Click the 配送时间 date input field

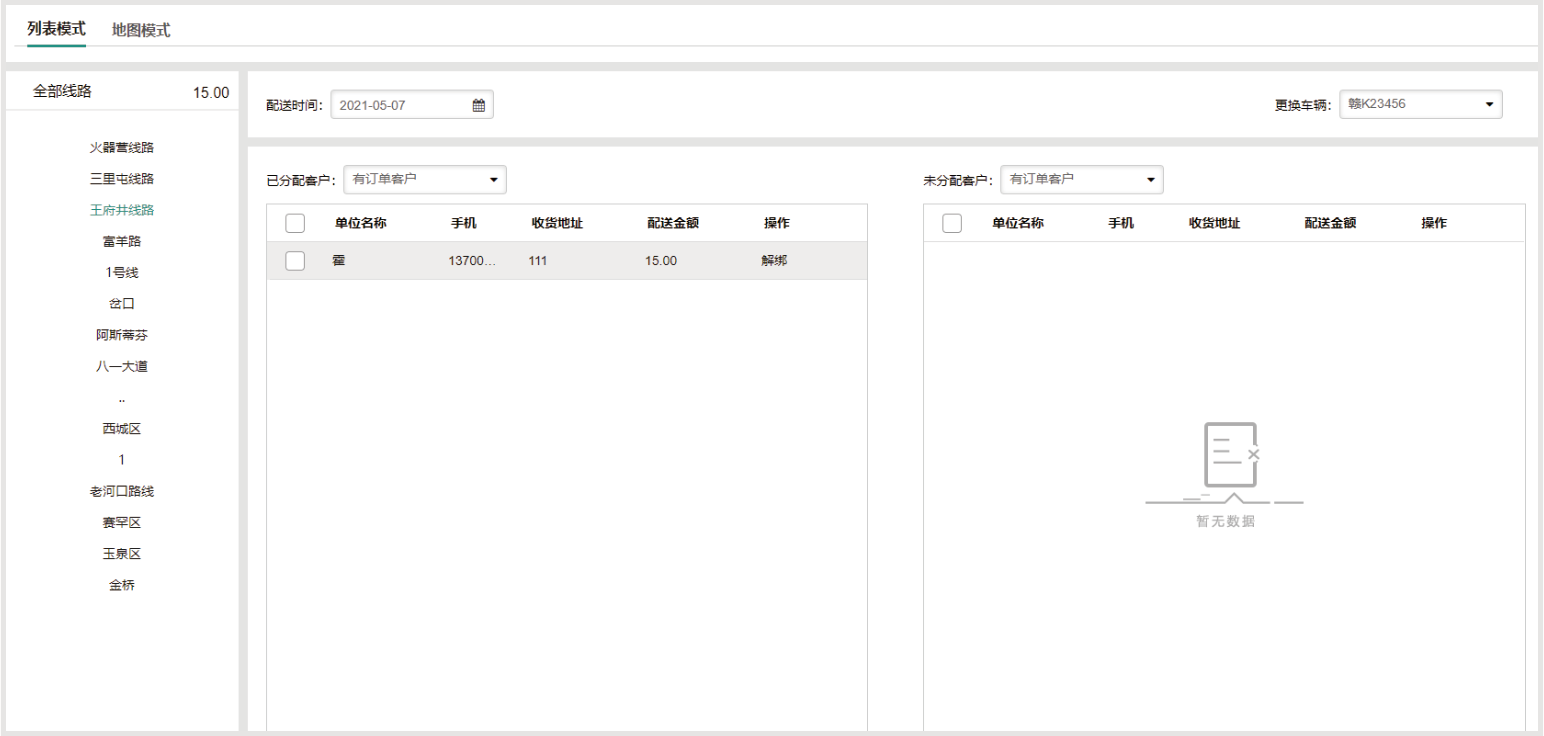[400, 105]
